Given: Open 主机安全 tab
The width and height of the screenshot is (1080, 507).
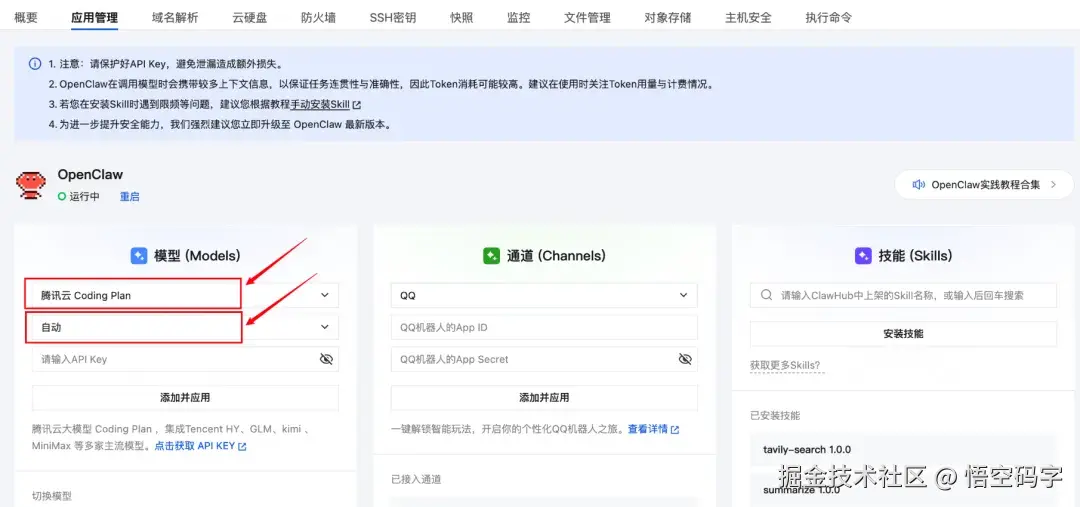Looking at the screenshot, I should [x=749, y=18].
